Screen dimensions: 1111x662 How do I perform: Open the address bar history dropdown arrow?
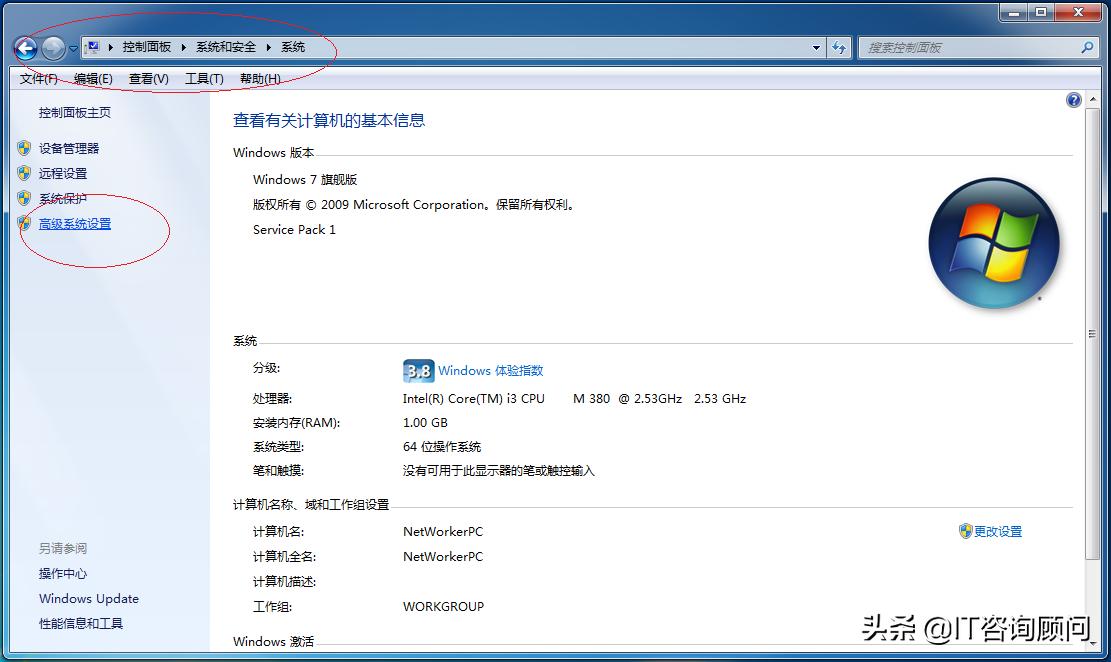815,46
